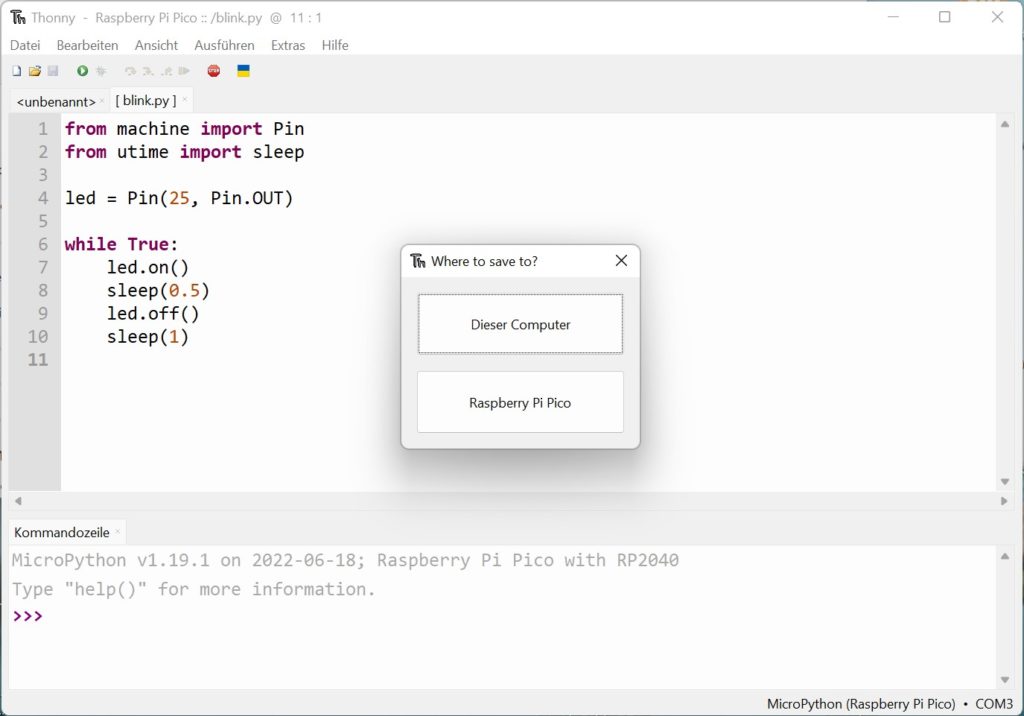Screen dimensions: 1024x716
Task: Click the Ukraine flag support icon
Action: (x=244, y=71)
